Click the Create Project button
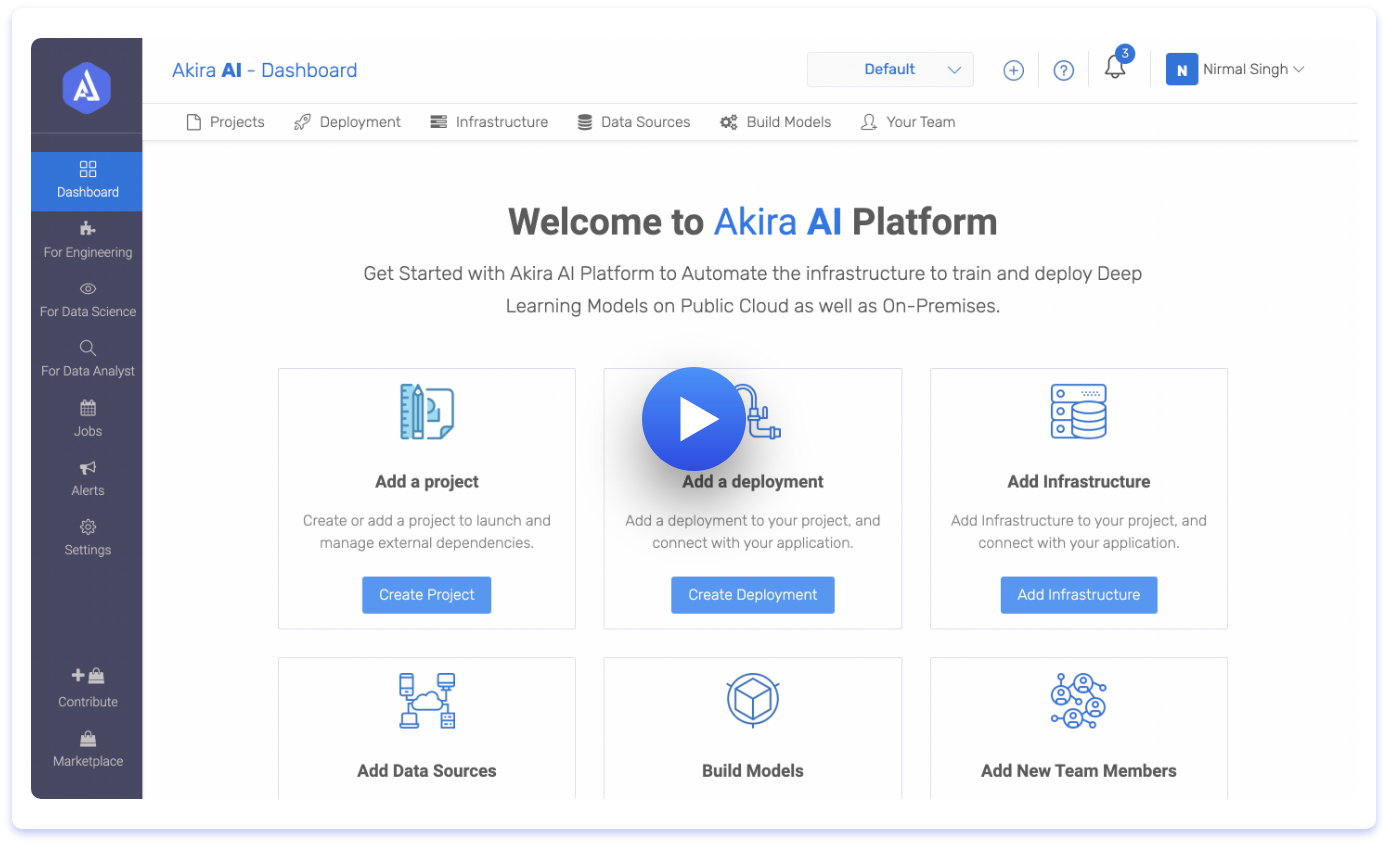 [427, 595]
